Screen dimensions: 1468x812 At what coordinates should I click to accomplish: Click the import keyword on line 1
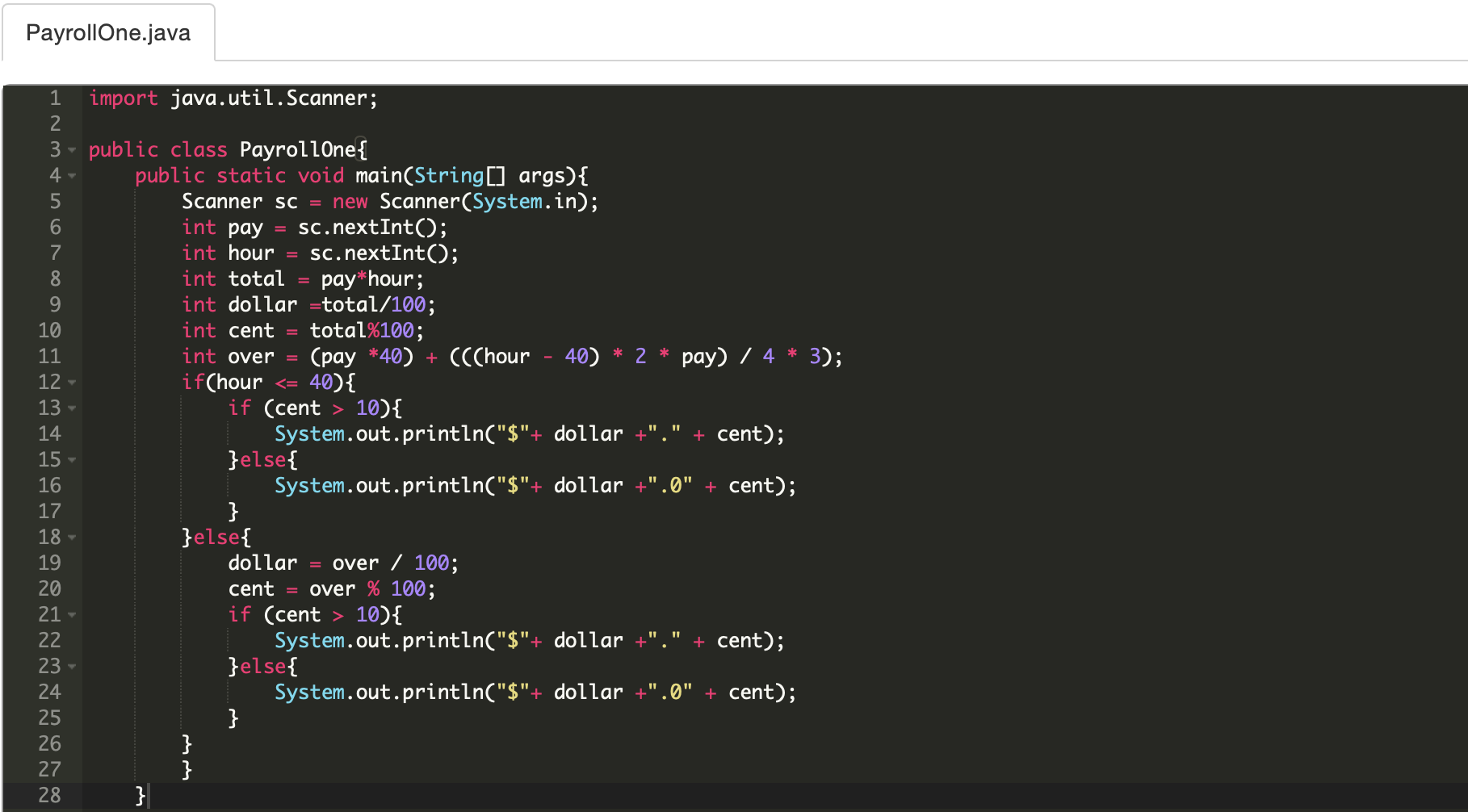(x=124, y=98)
